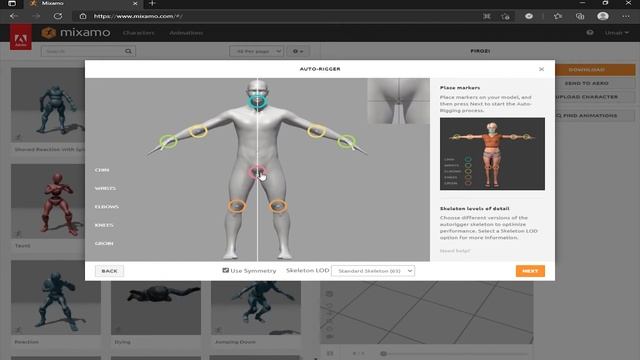Click the BACK button
This screenshot has width=640, height=360.
tap(109, 271)
